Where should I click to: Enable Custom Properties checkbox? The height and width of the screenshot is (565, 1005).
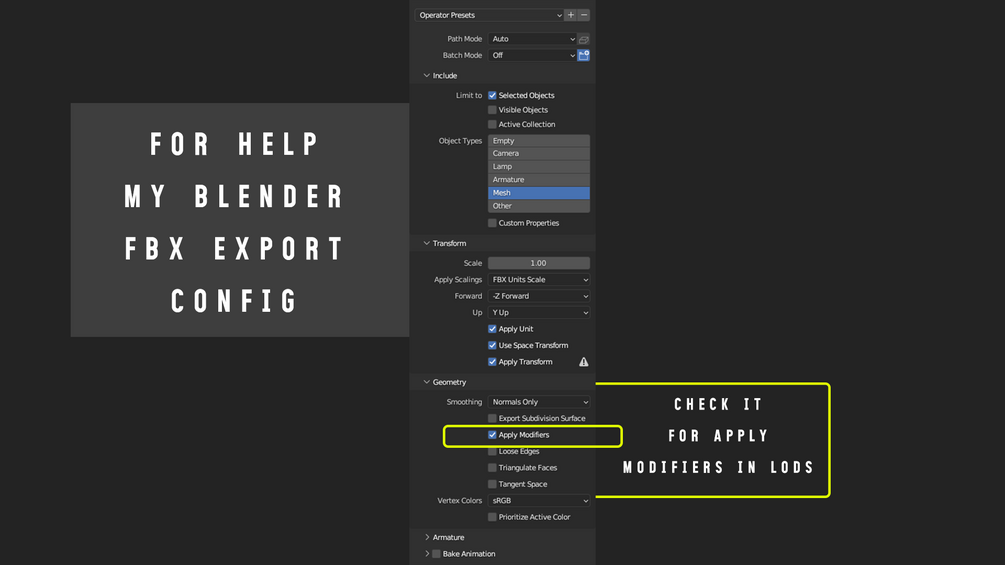tap(492, 224)
